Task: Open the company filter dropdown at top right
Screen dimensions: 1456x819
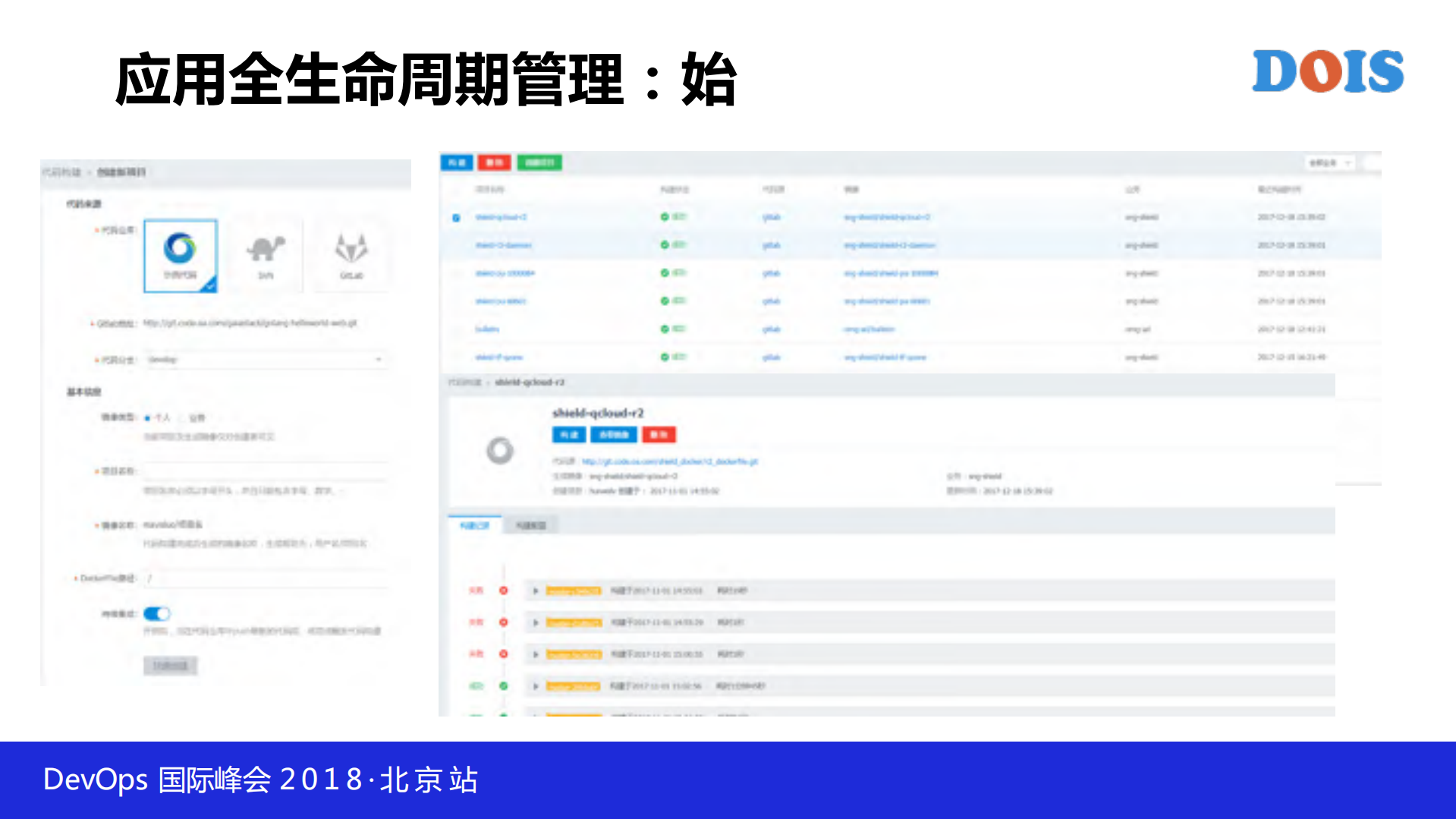Action: click(1332, 162)
